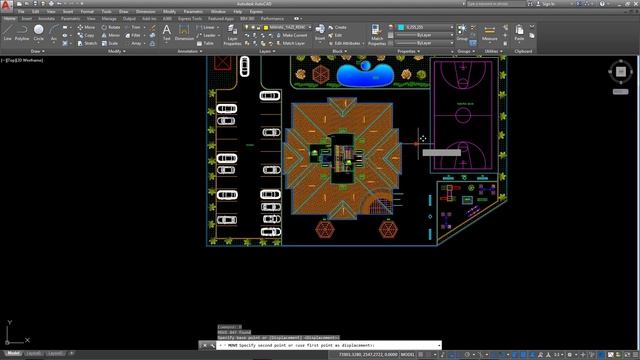Click Sign In in title bar
The height and width of the screenshot is (360, 640).
[545, 4]
